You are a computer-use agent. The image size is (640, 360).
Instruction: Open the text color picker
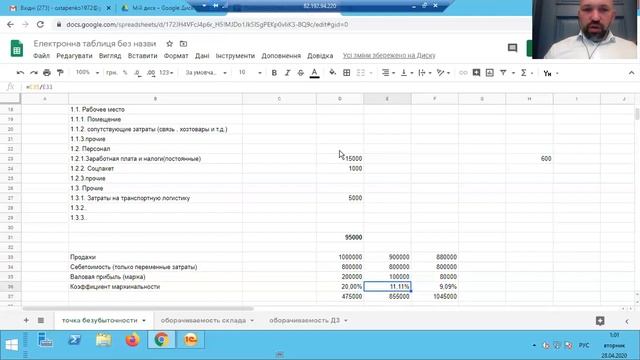click(314, 73)
